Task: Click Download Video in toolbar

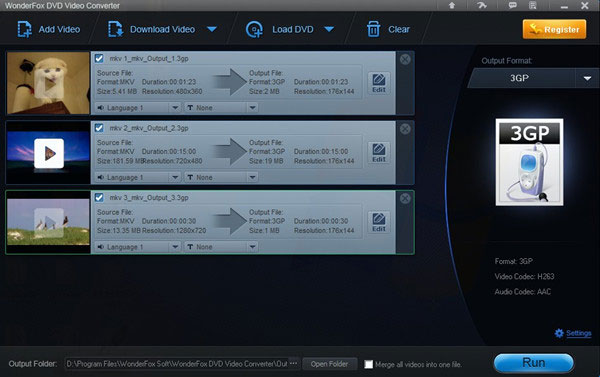Action: tap(152, 29)
